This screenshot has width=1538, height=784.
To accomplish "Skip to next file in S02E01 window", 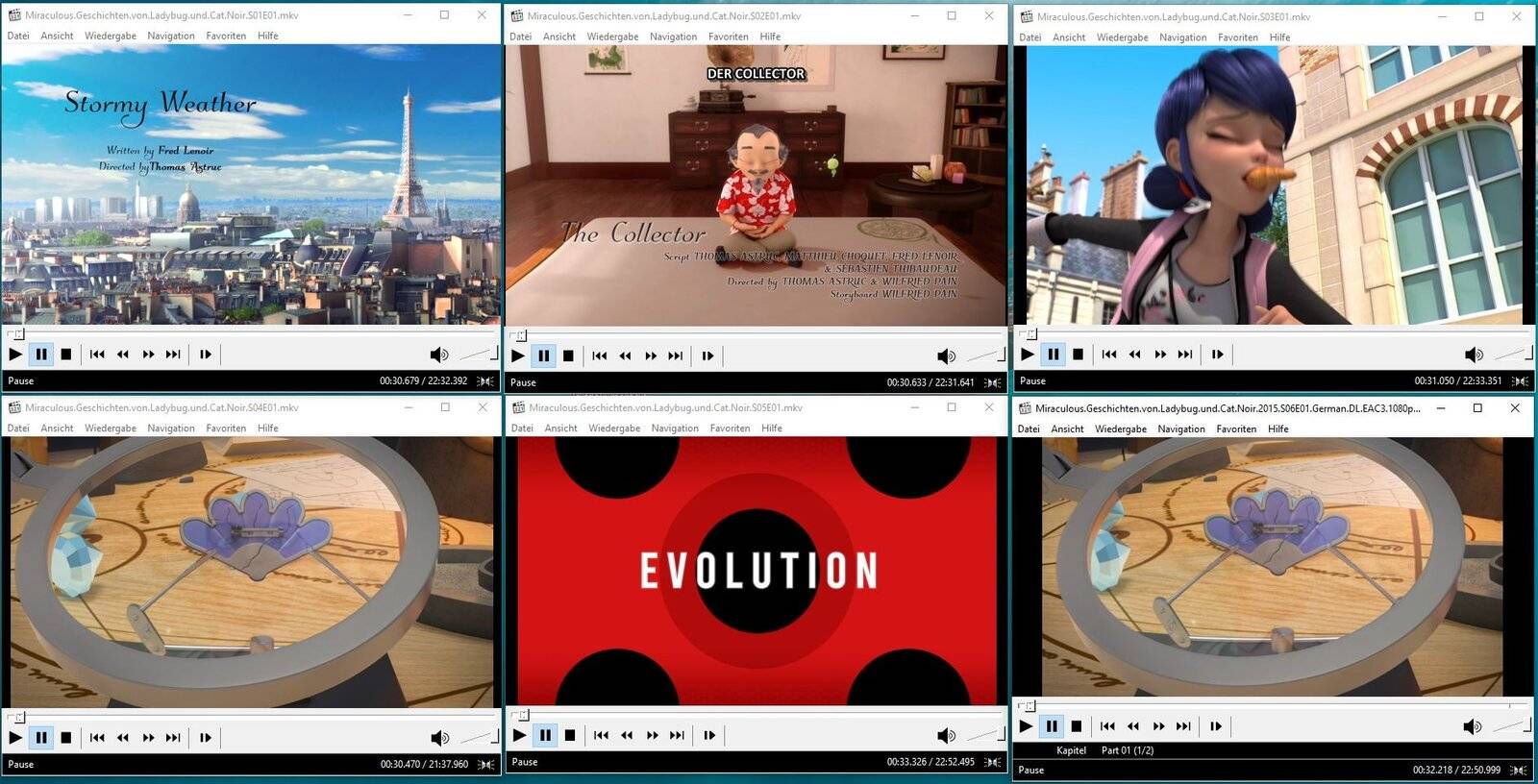I will click(x=676, y=356).
